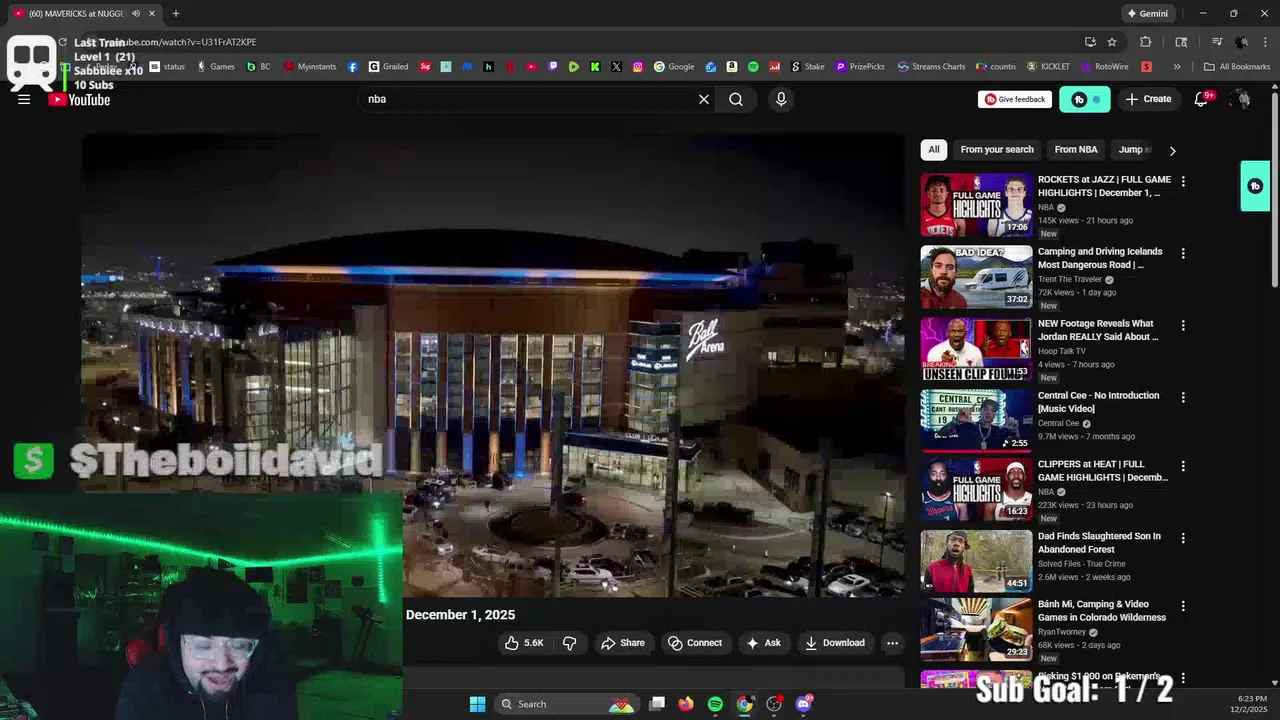Select the From your search chip
Viewport: 1280px width, 720px height.
(997, 150)
